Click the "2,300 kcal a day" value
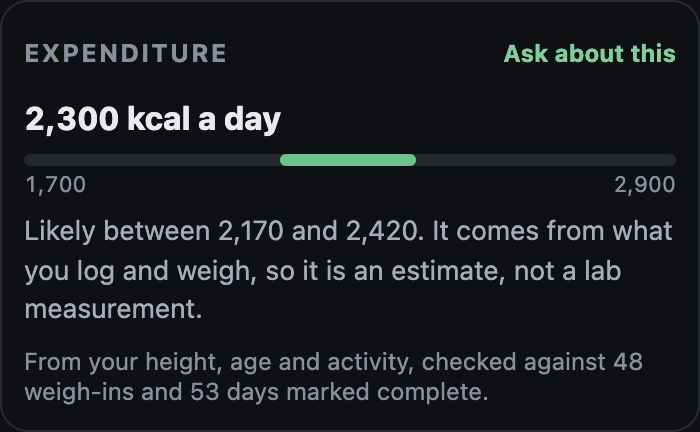The width and height of the screenshot is (700, 432). [153, 119]
